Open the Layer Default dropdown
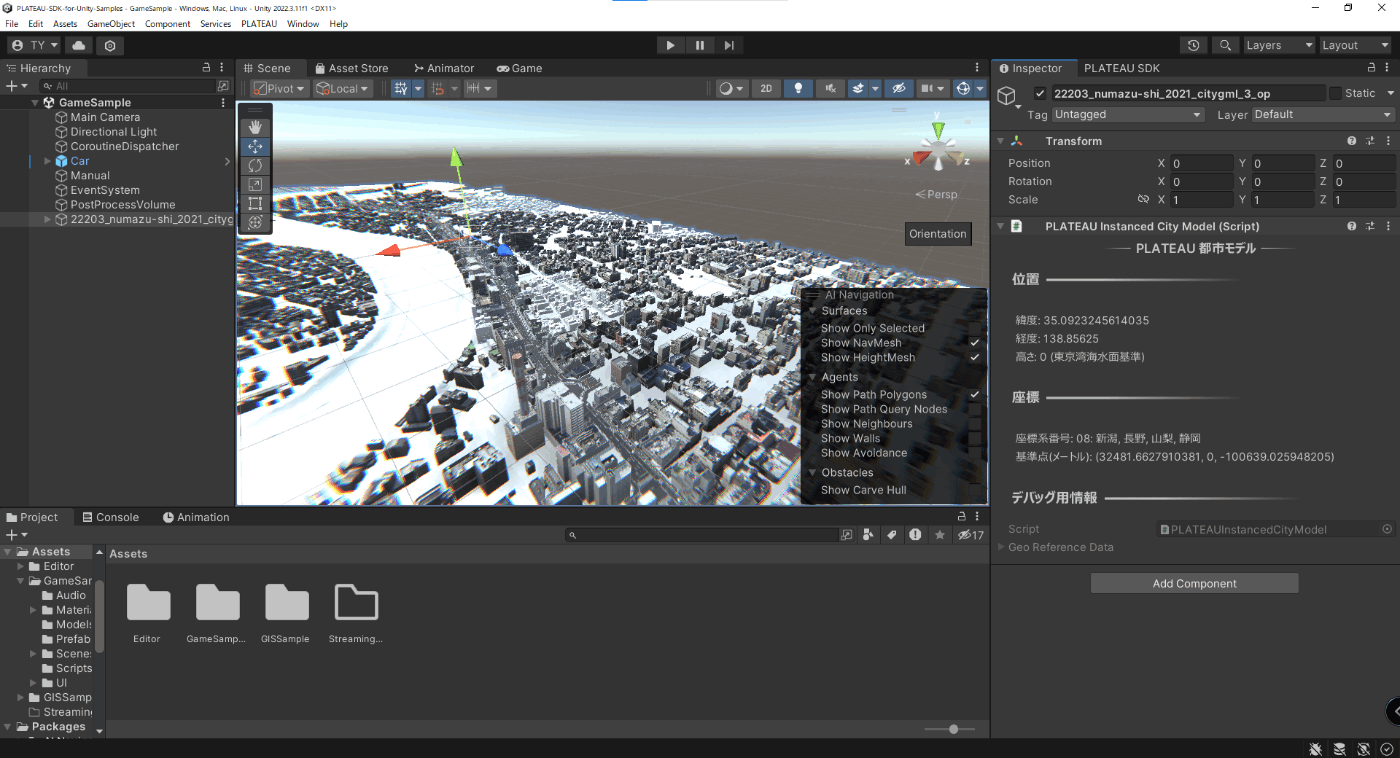This screenshot has width=1400, height=758. 1322,114
